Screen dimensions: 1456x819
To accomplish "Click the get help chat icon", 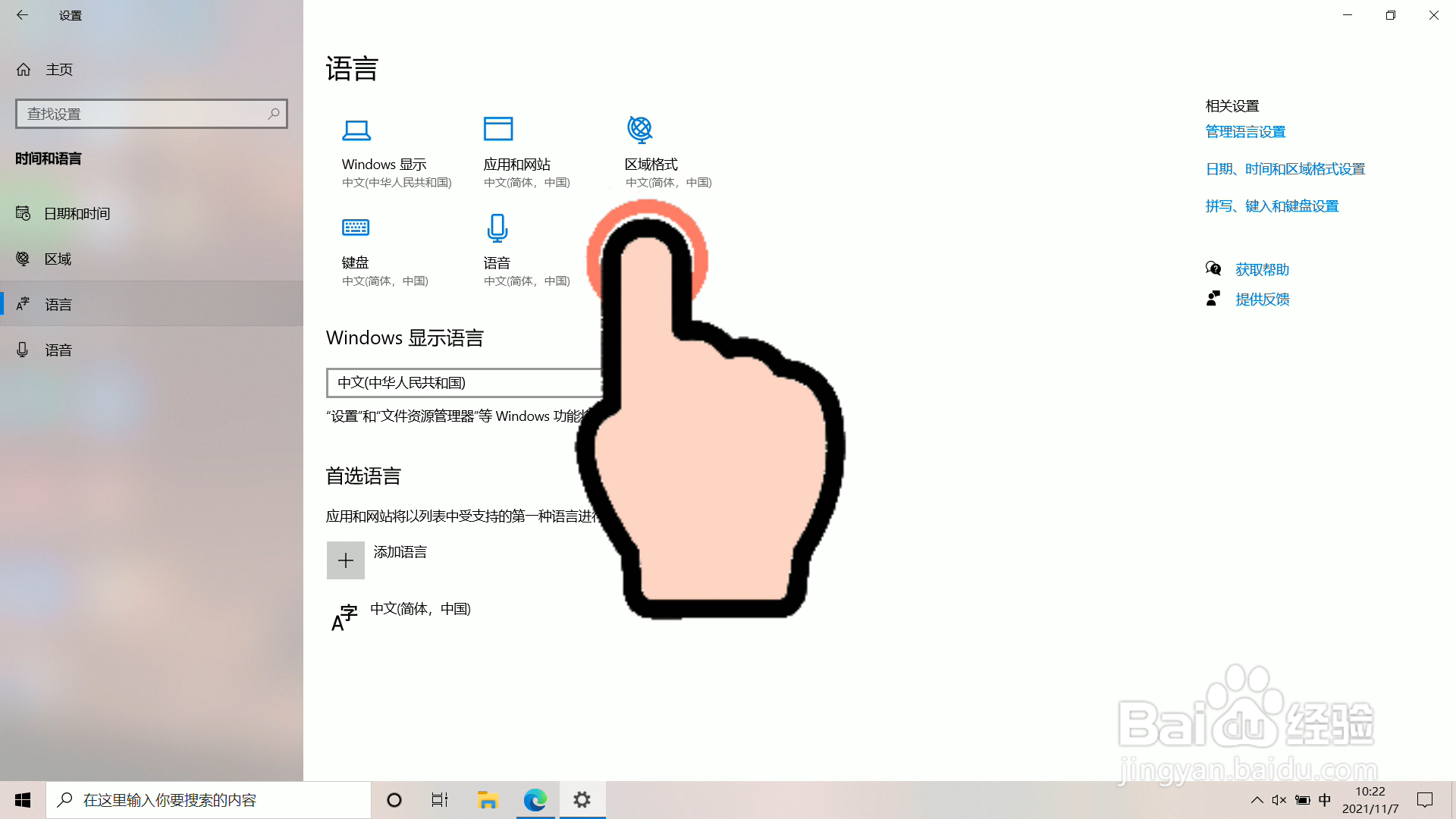I will [1213, 268].
